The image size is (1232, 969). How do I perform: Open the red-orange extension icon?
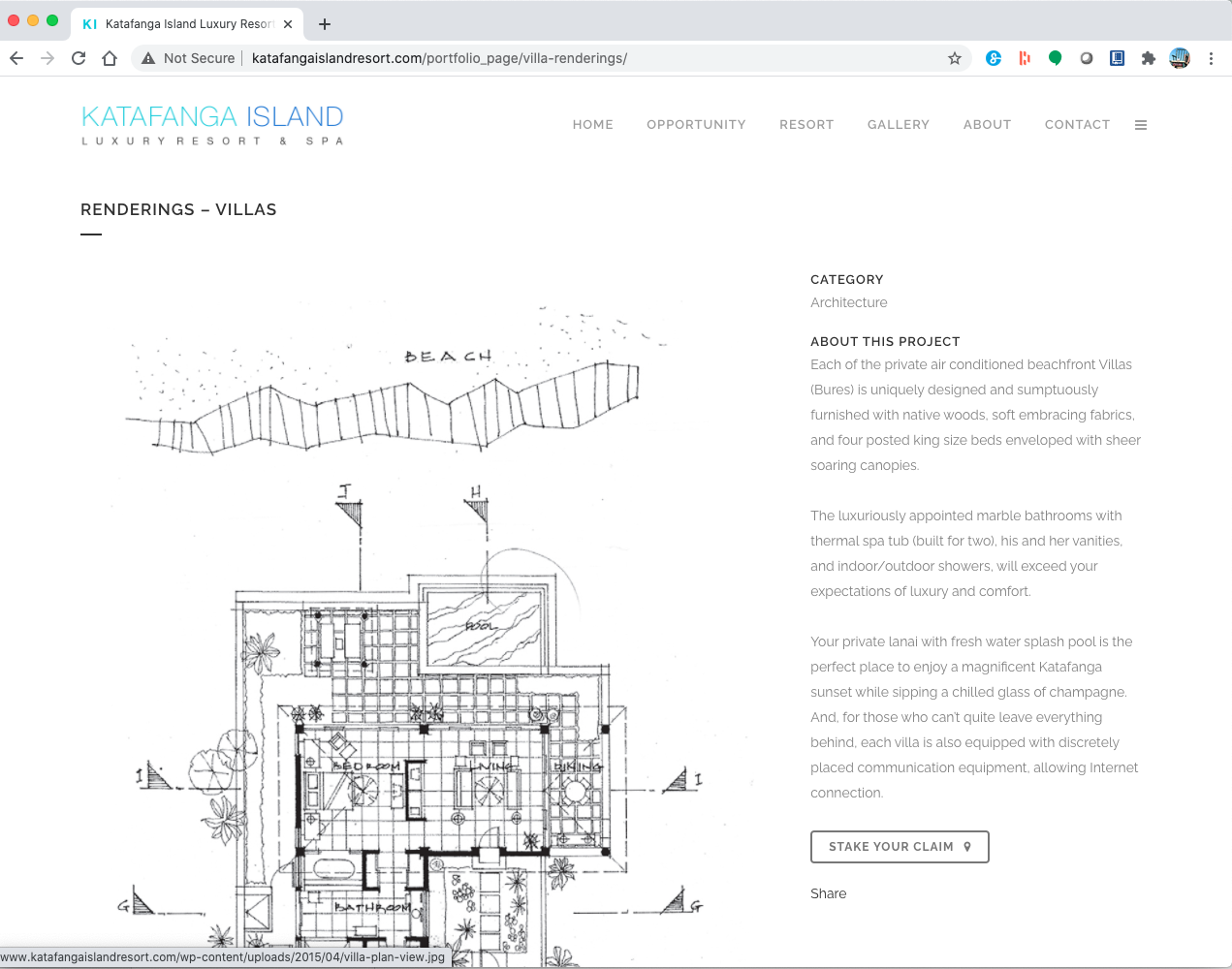[x=1025, y=58]
